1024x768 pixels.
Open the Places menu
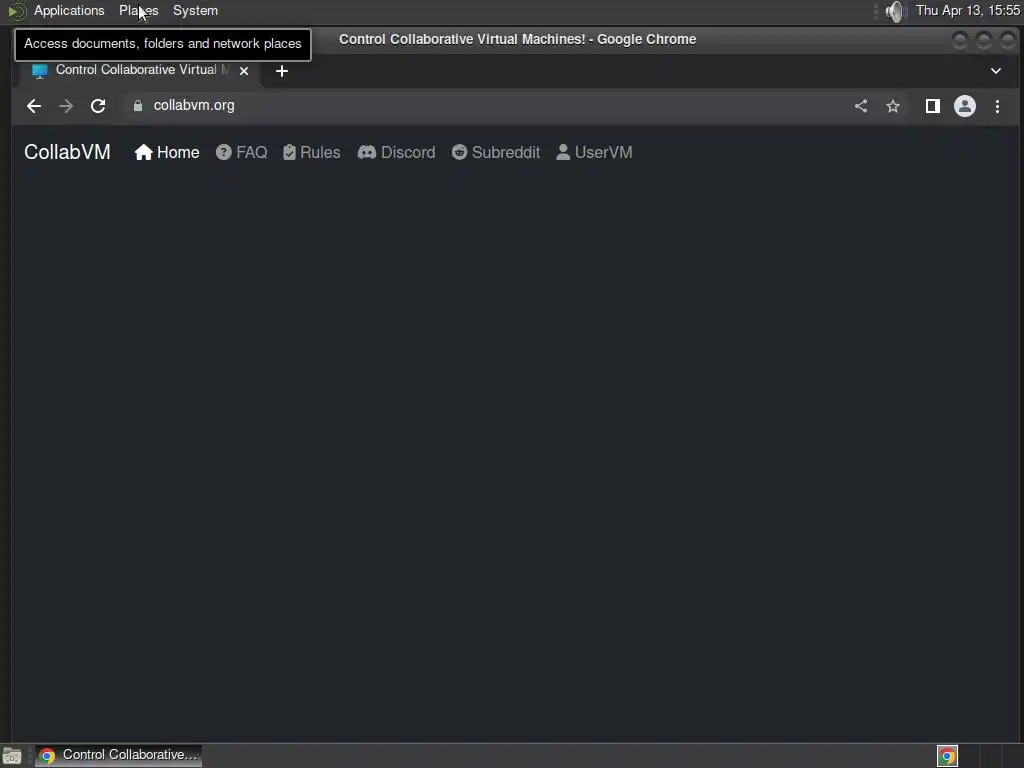[138, 10]
